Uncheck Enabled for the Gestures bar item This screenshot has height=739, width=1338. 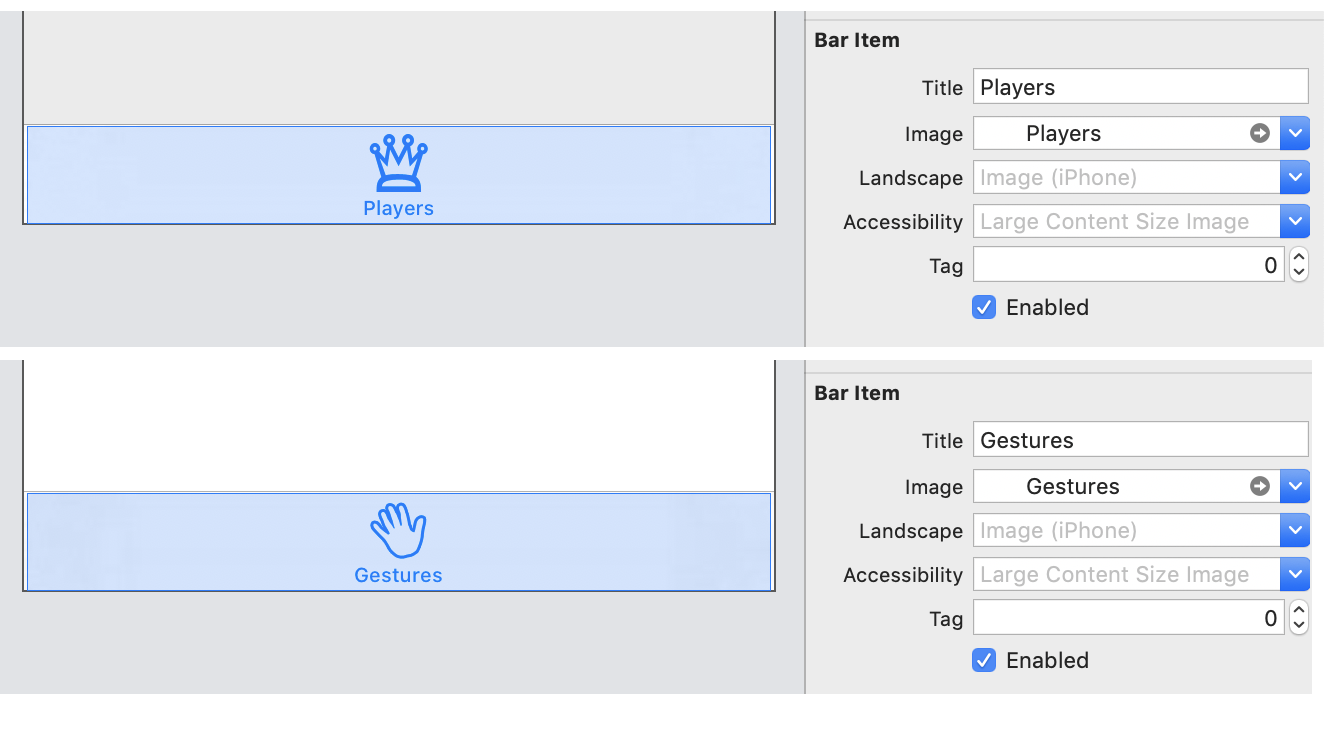pos(984,660)
